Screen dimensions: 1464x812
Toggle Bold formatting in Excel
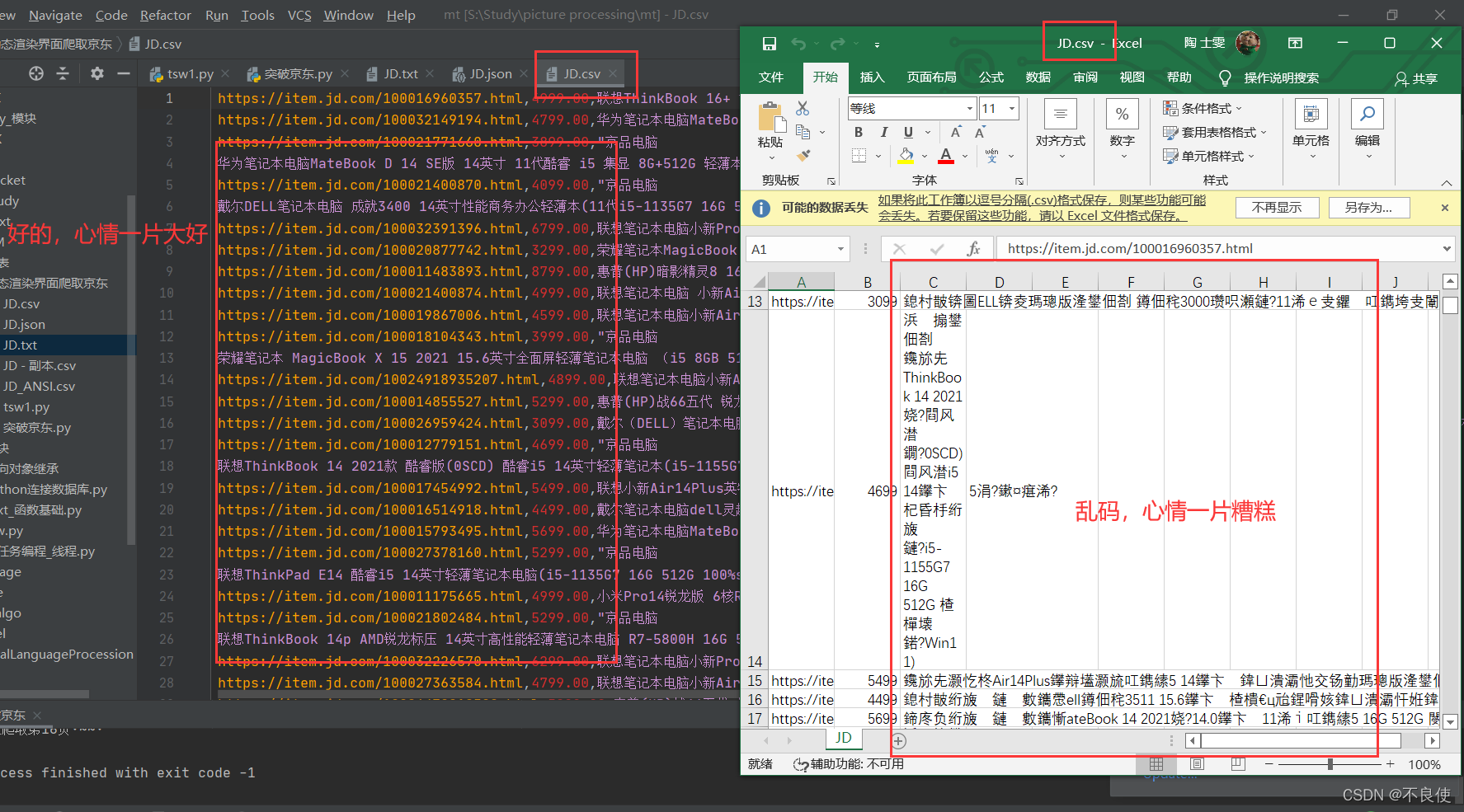pos(859,132)
